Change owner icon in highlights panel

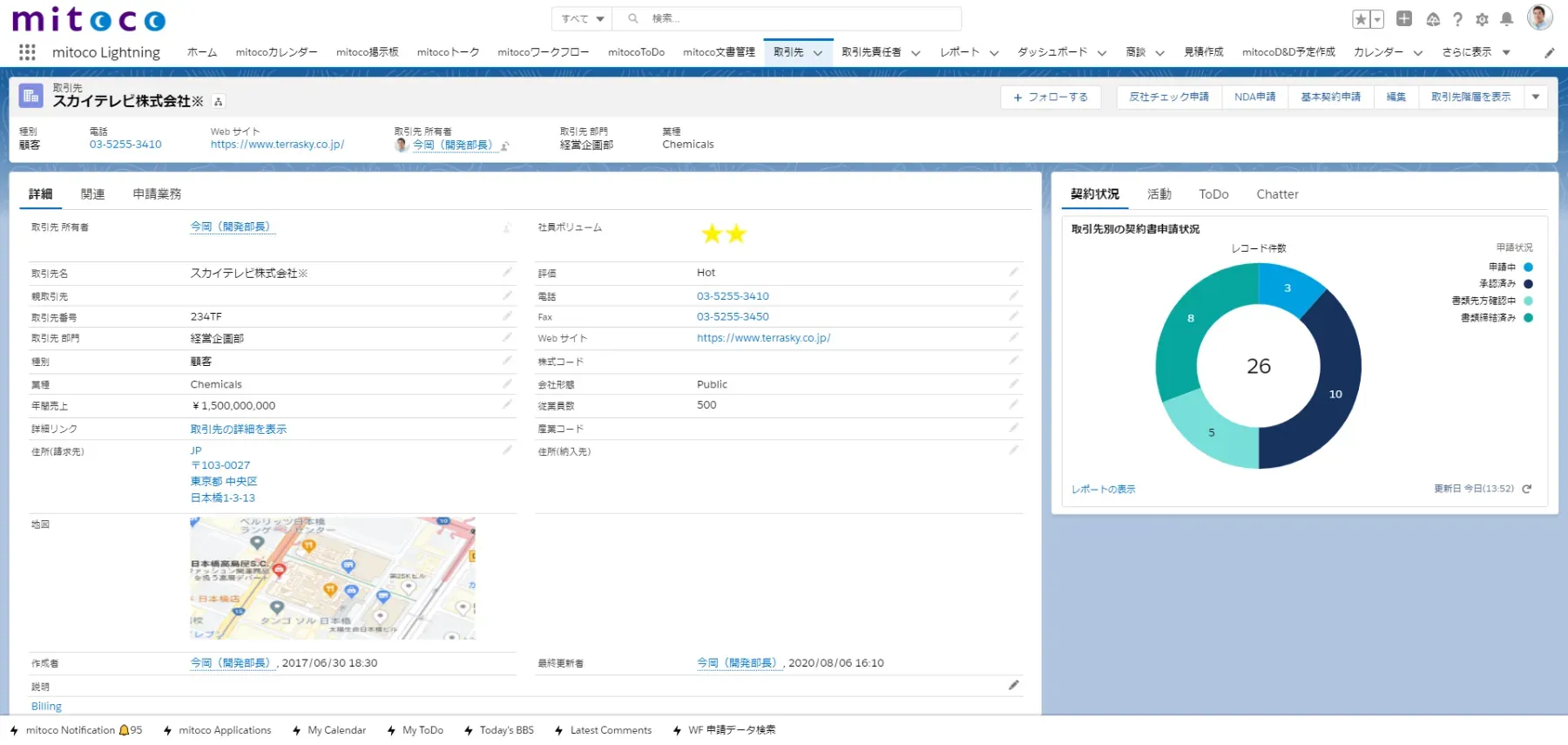click(x=505, y=146)
